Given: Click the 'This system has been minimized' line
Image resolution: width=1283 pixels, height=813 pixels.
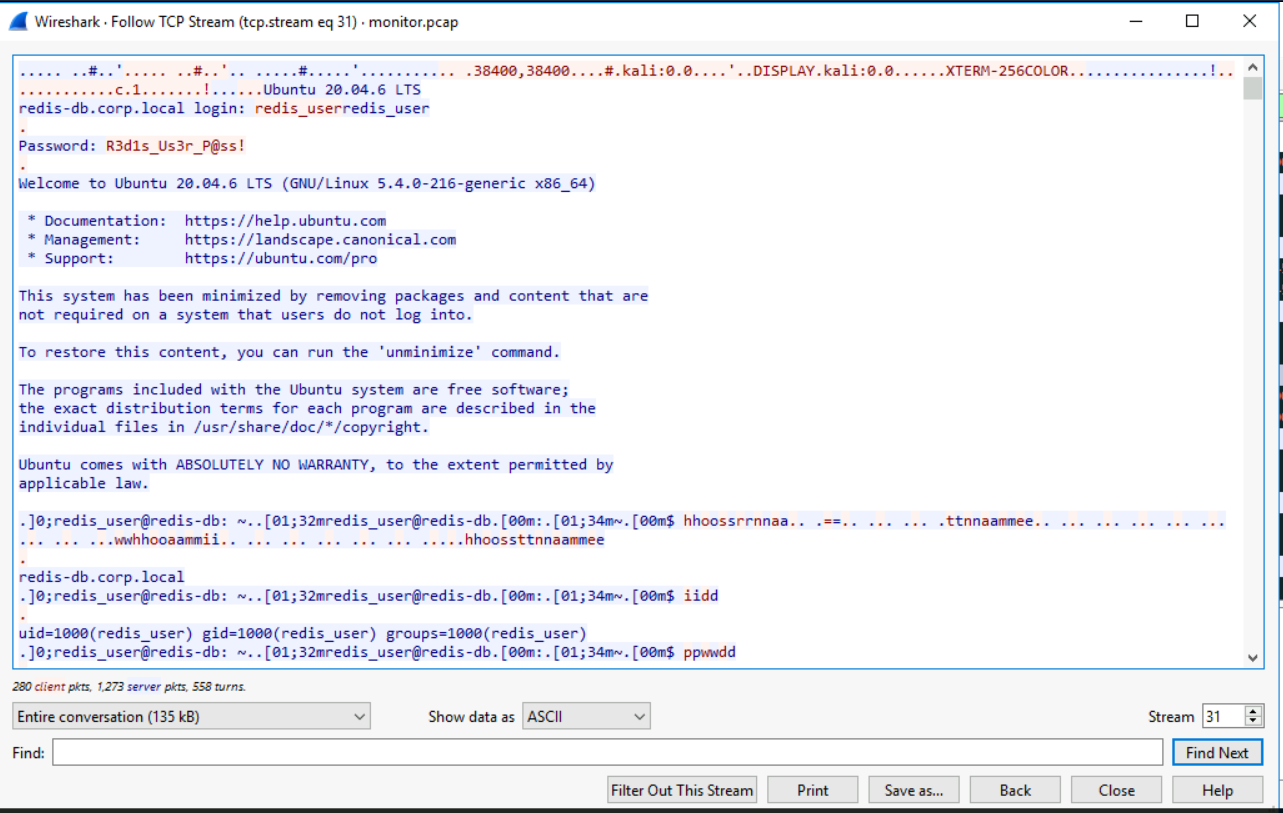Looking at the screenshot, I should pos(333,296).
